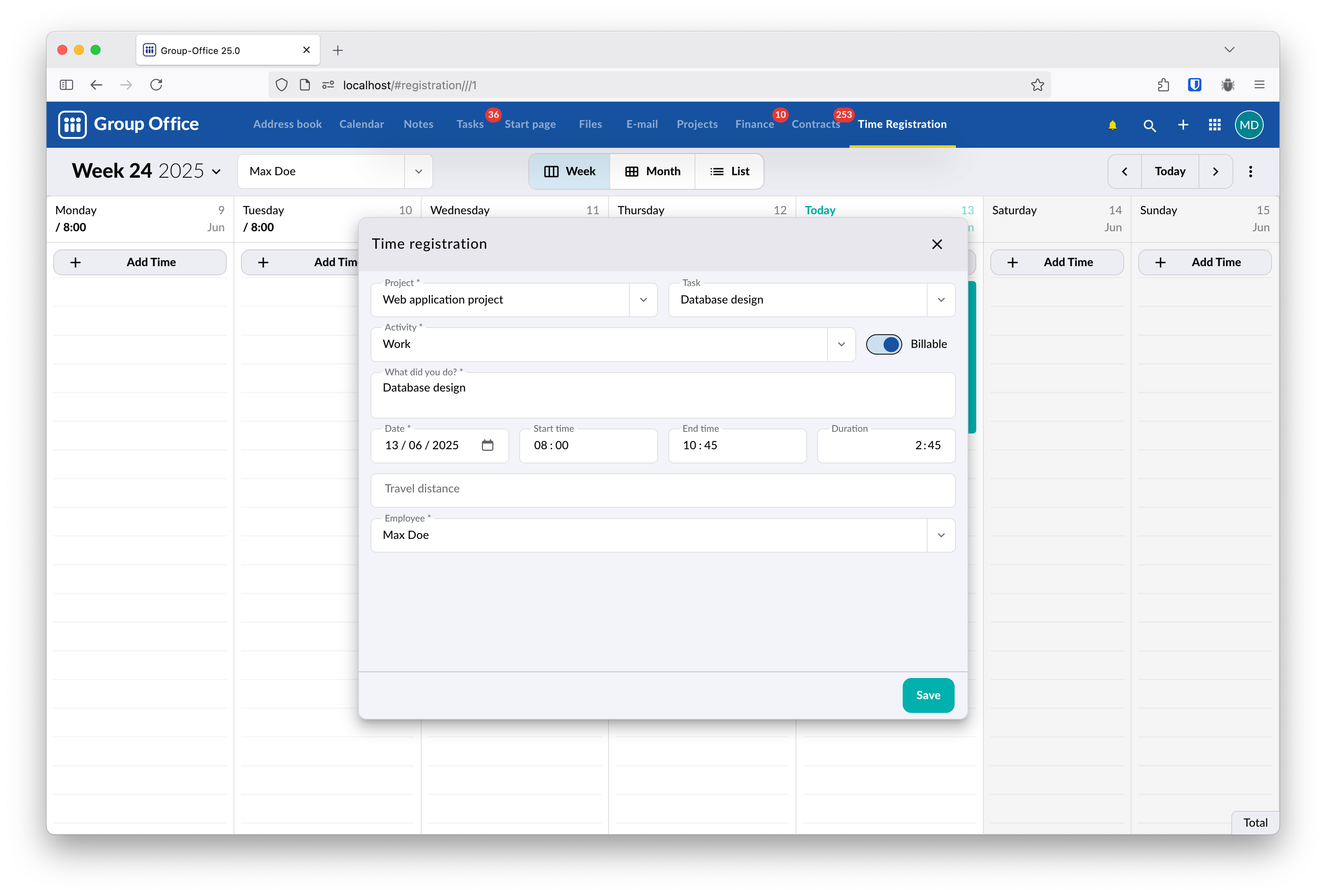The image size is (1326, 896).
Task: Bookmark this page with the star
Action: pyautogui.click(x=1037, y=85)
